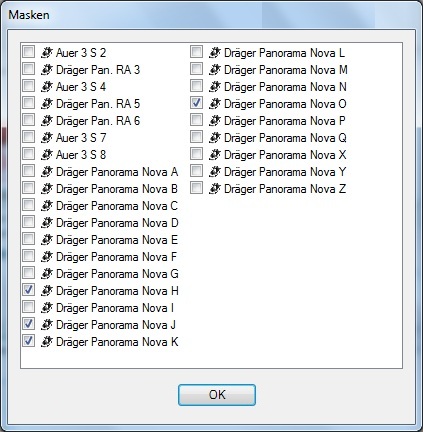Screen dimensions: 423x432
Task: Disable the Dräger Panorama Nova J checkbox
Action: tap(28, 323)
